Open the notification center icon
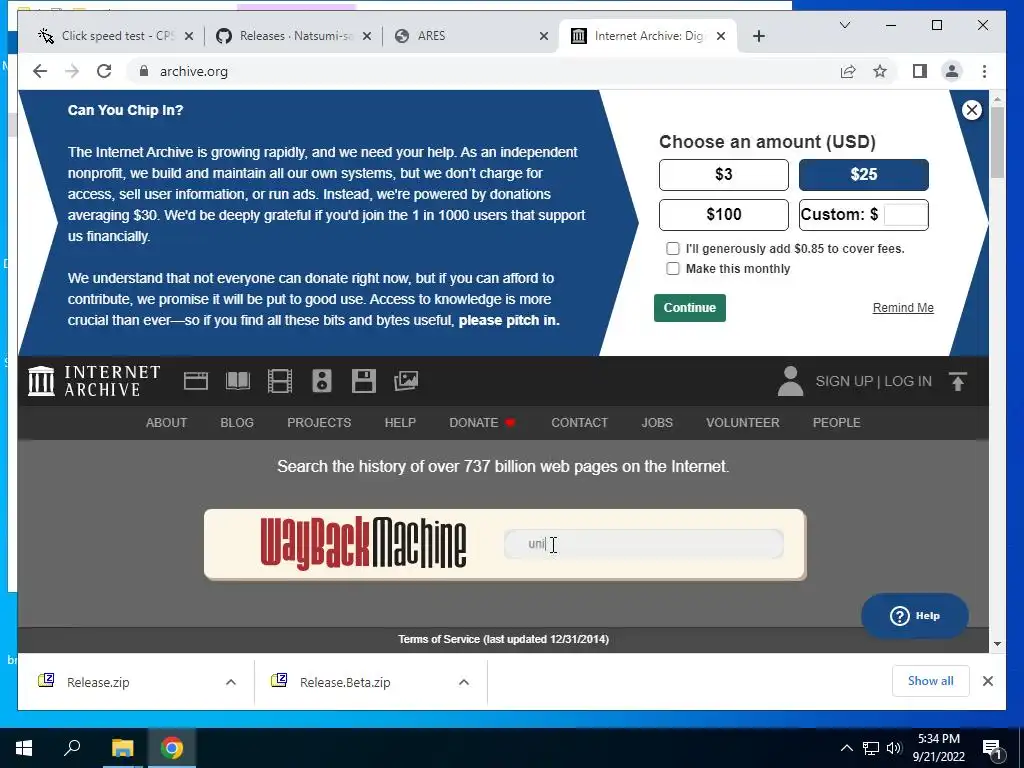Viewport: 1024px width, 768px height. pos(992,749)
